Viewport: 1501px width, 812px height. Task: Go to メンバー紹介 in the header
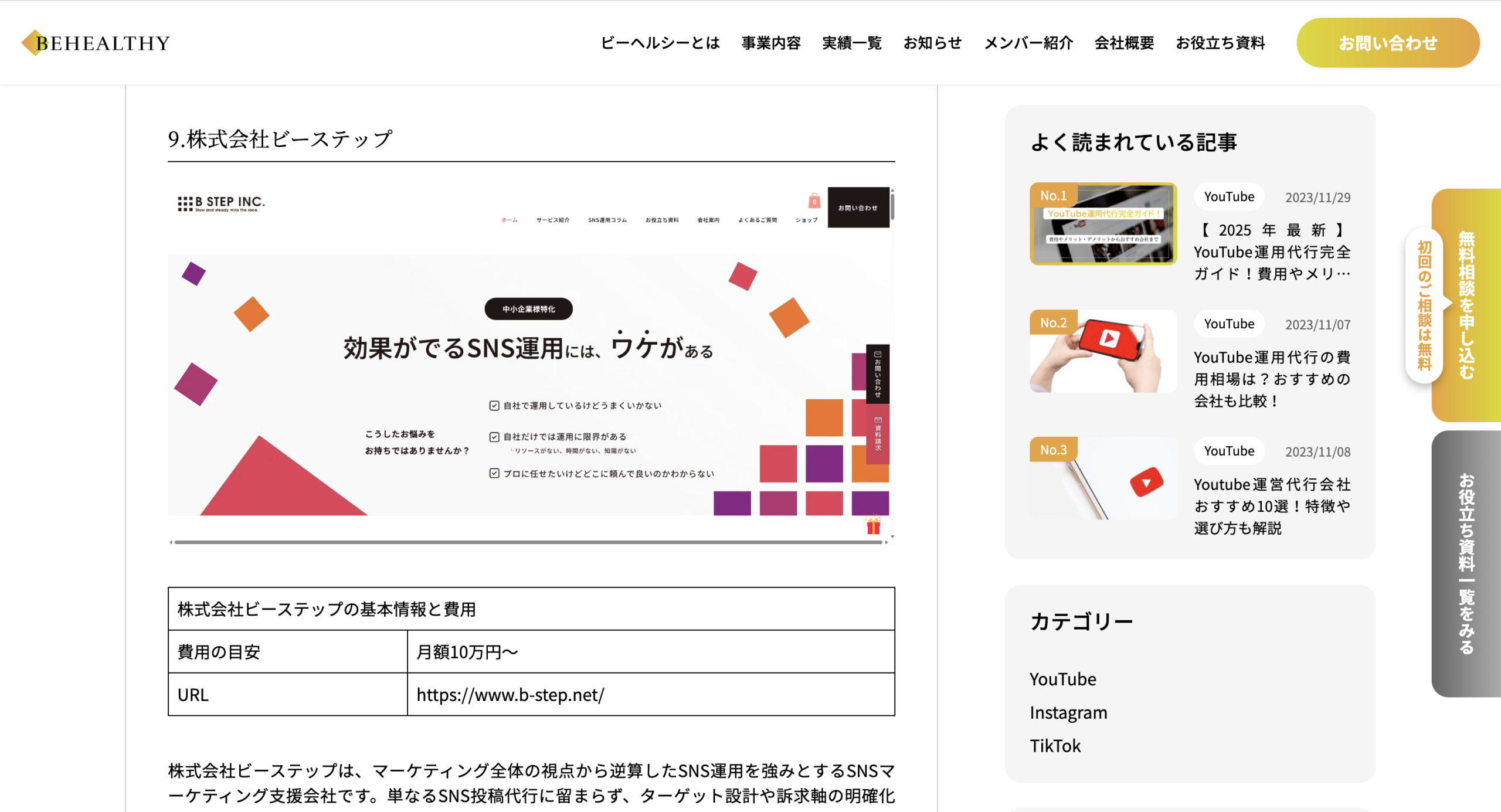(1028, 43)
